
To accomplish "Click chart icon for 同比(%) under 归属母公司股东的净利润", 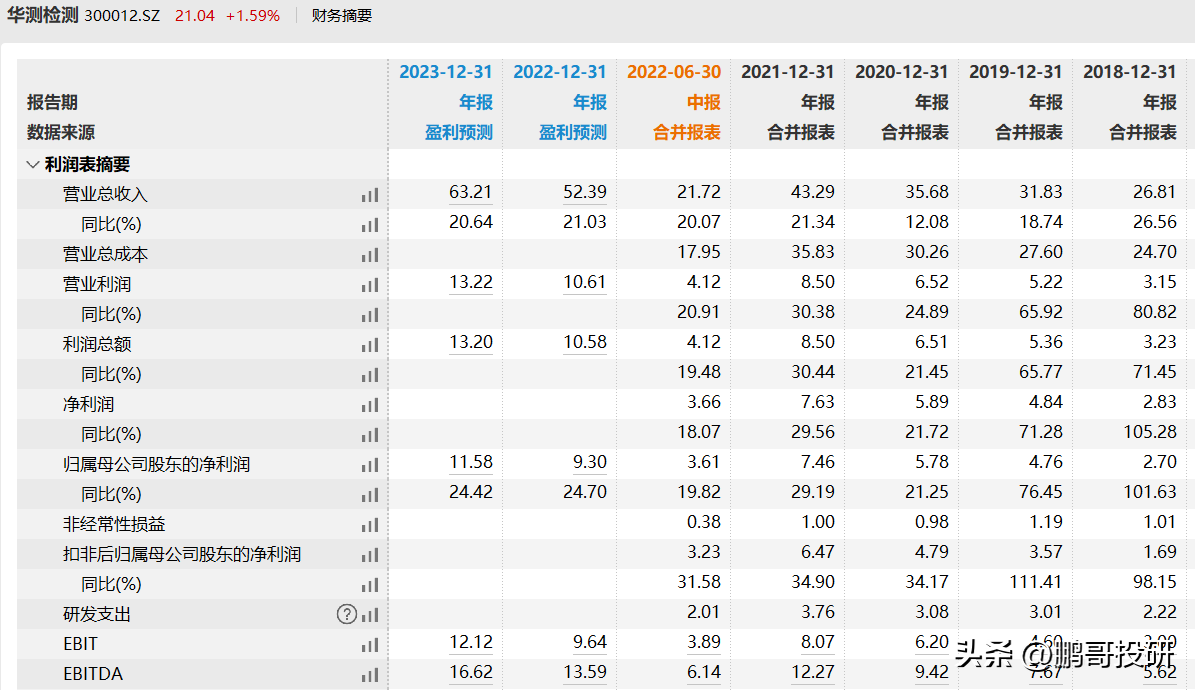I will click(x=370, y=496).
